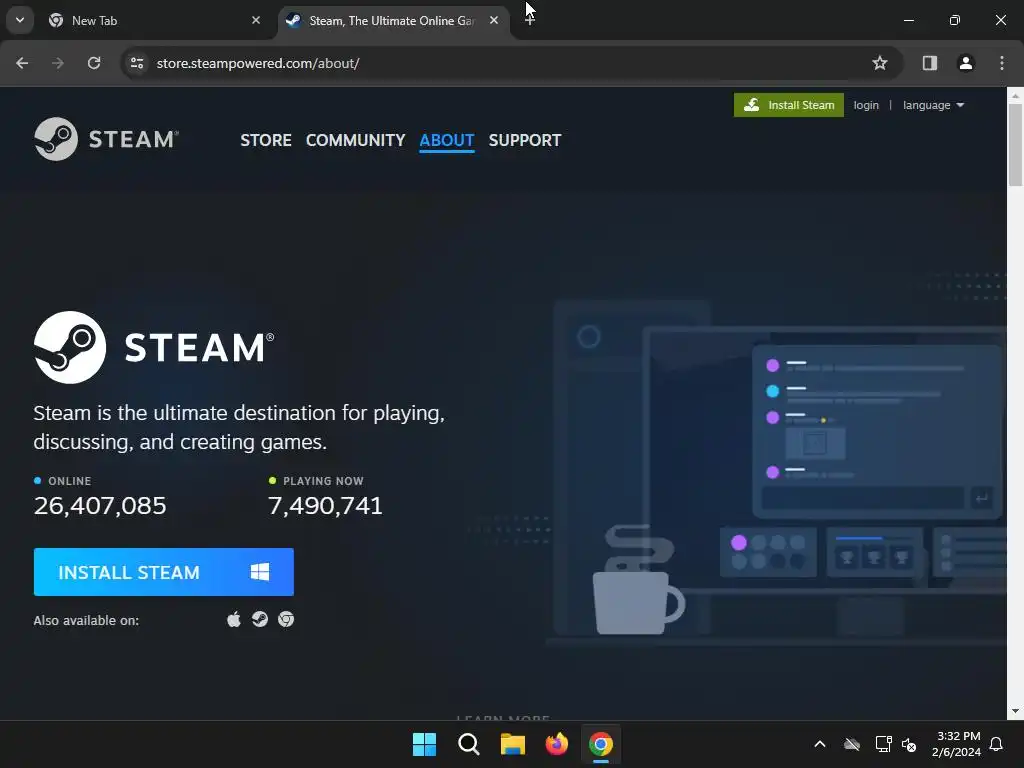
Task: Click the Apple macOS availability icon
Action: pos(234,619)
